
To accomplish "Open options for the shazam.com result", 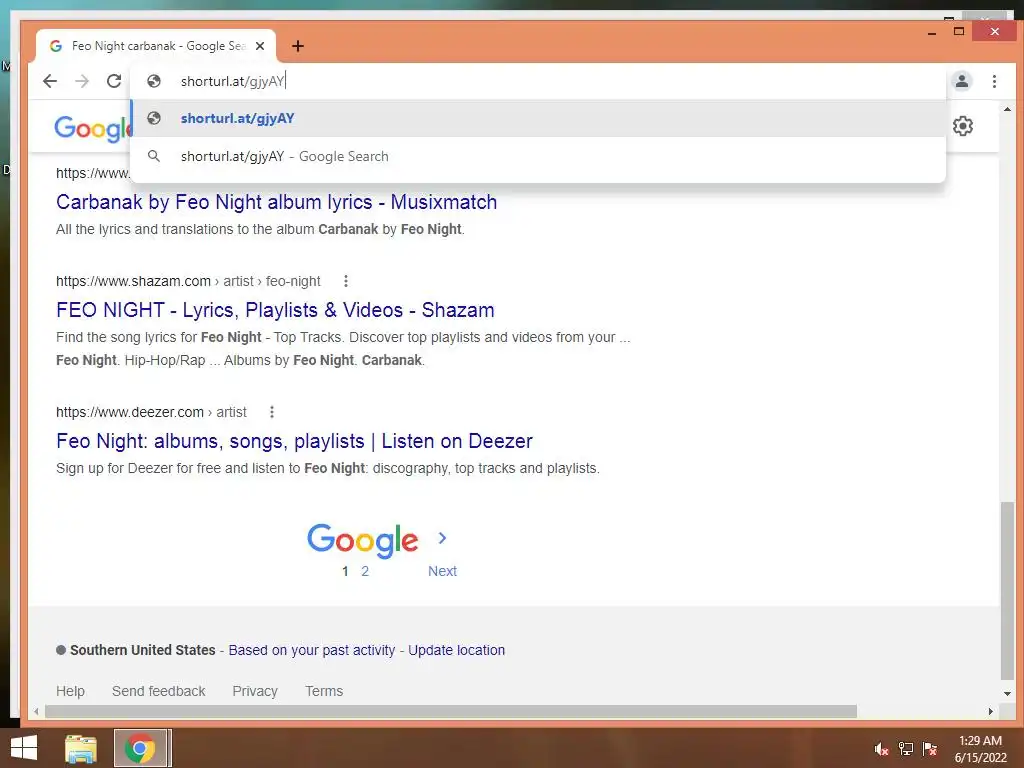I will point(345,281).
